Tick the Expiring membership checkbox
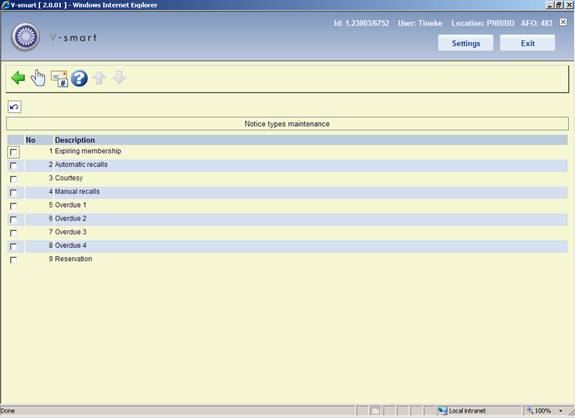The image size is (575, 418). tap(14, 152)
